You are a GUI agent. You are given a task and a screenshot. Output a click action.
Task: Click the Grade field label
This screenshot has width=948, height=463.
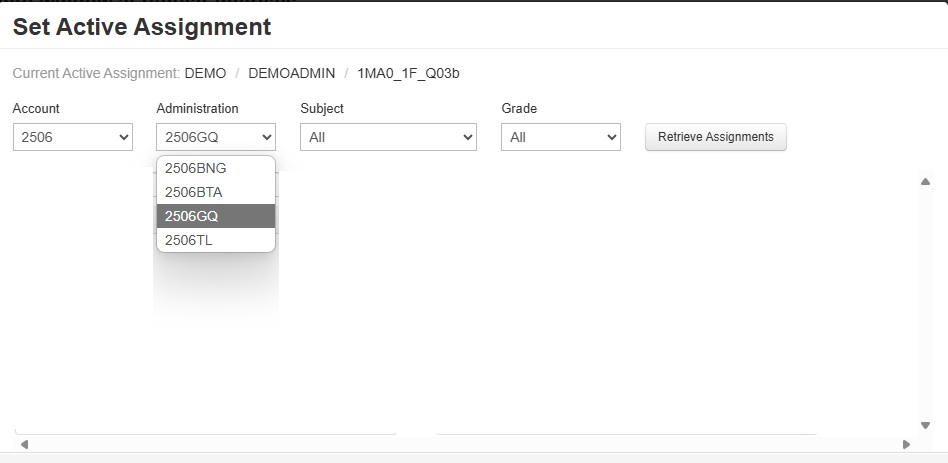(518, 108)
